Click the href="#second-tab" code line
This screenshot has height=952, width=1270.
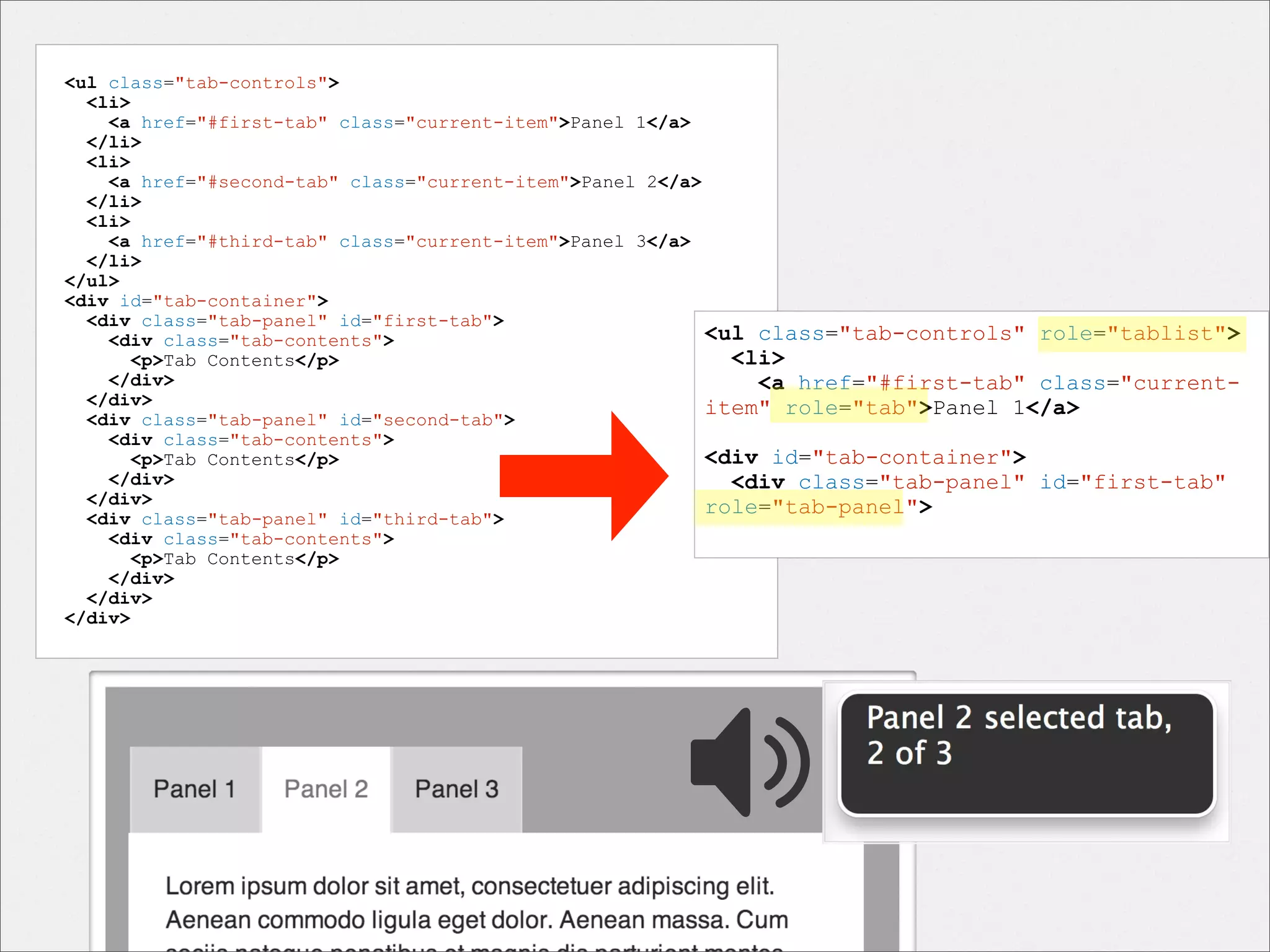(x=405, y=182)
